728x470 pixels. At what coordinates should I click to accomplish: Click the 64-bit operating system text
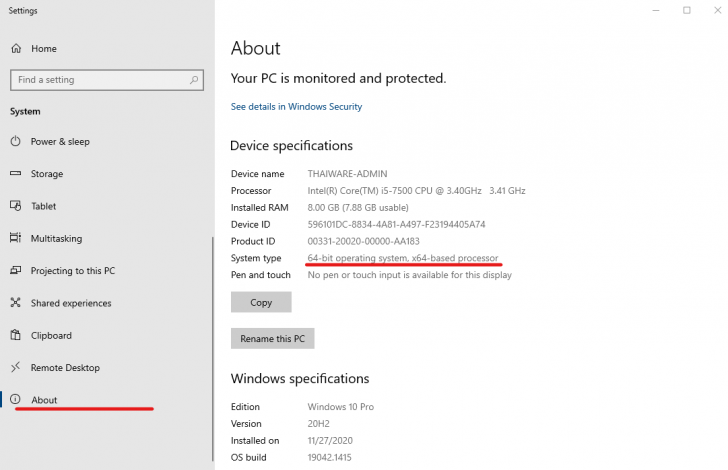[403, 258]
